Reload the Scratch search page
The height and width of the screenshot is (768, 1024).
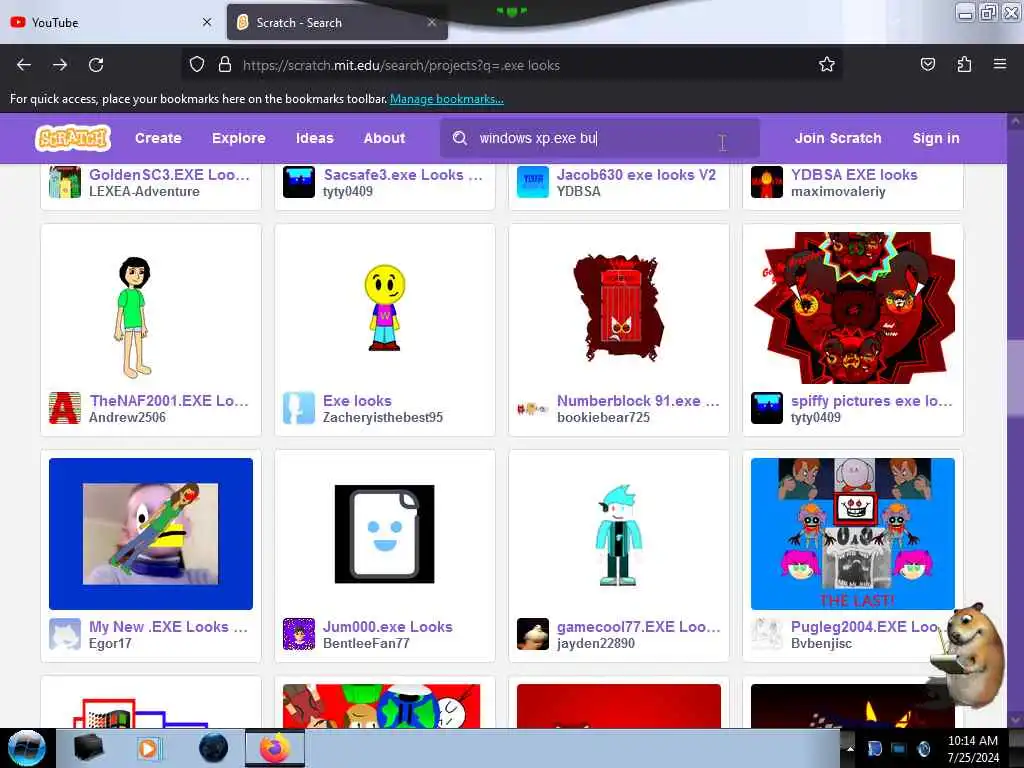96,65
